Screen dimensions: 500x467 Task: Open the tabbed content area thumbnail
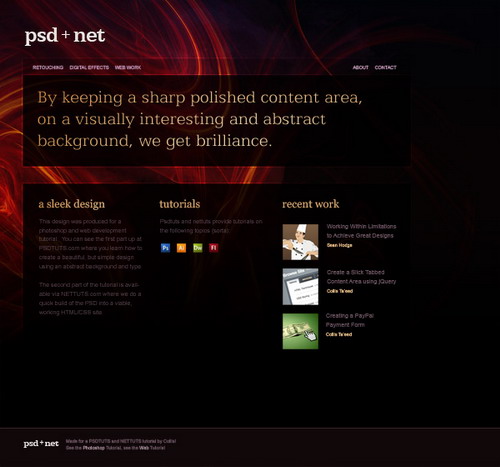[x=300, y=287]
